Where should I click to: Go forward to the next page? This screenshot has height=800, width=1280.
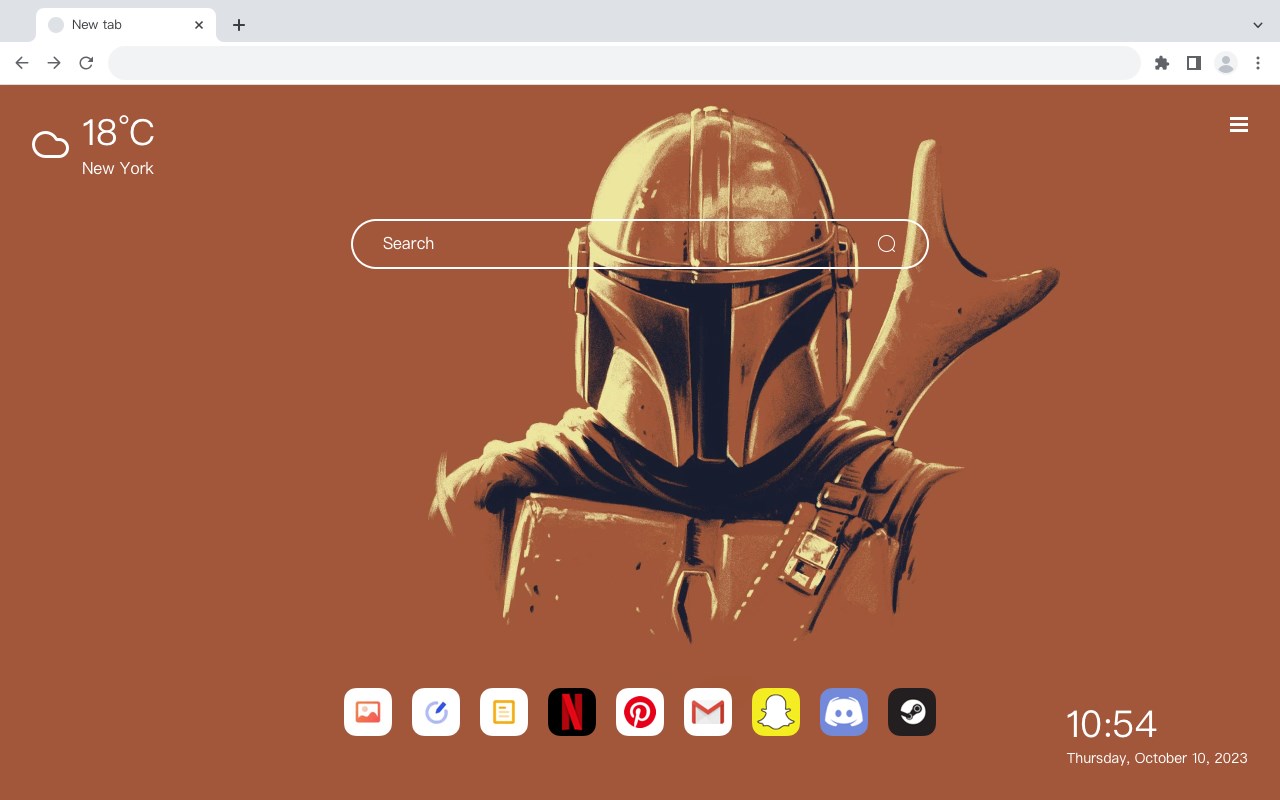click(54, 63)
